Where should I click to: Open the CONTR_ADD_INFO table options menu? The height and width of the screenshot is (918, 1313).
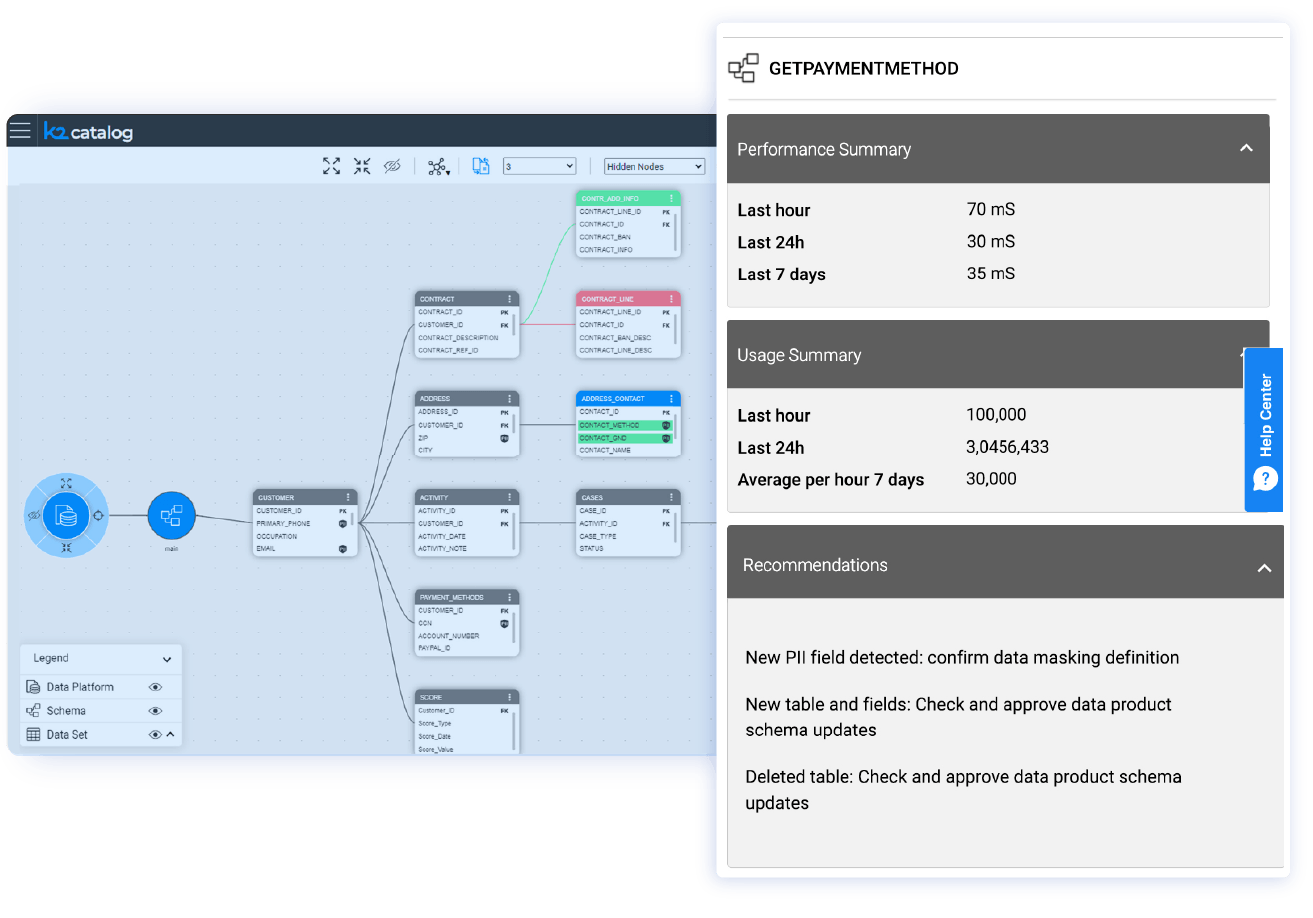[x=671, y=199]
